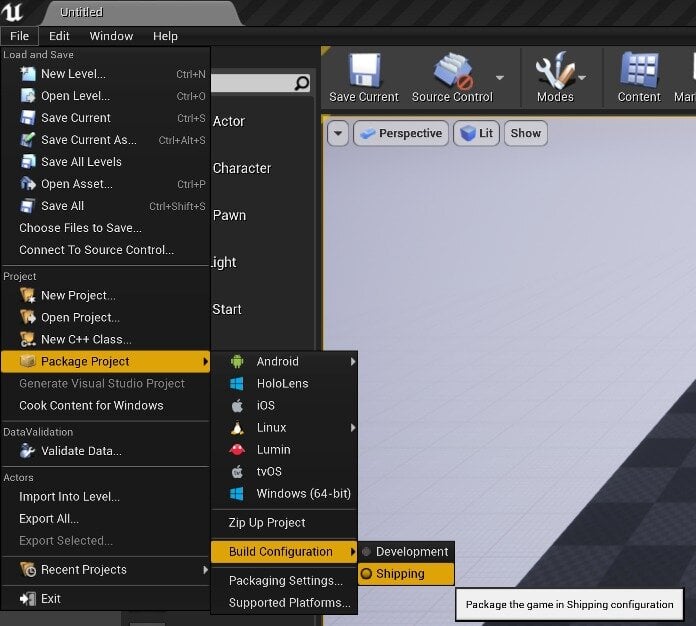Open the Help menu
696x626 pixels.
click(x=165, y=36)
